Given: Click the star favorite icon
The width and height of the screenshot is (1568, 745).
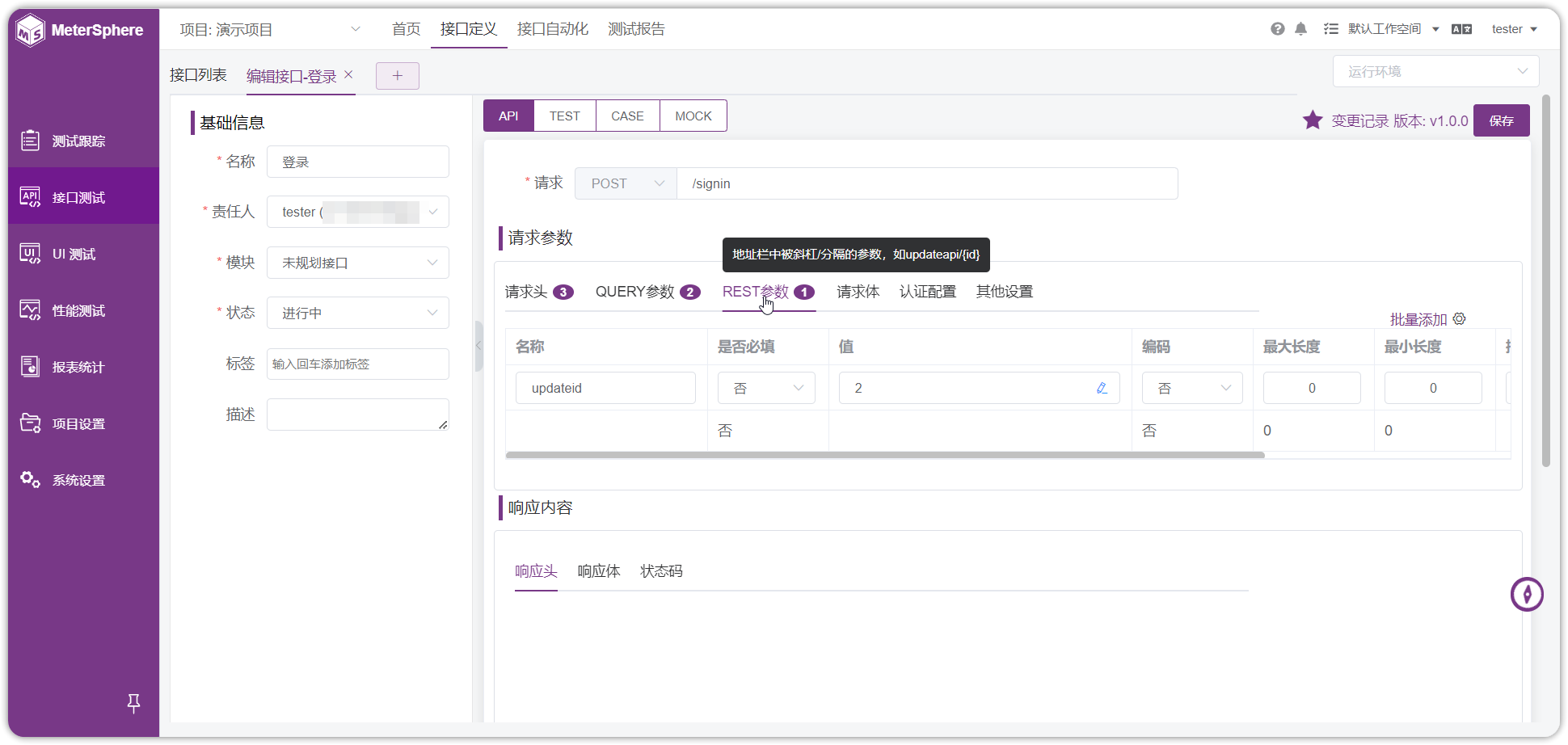Looking at the screenshot, I should point(1313,120).
